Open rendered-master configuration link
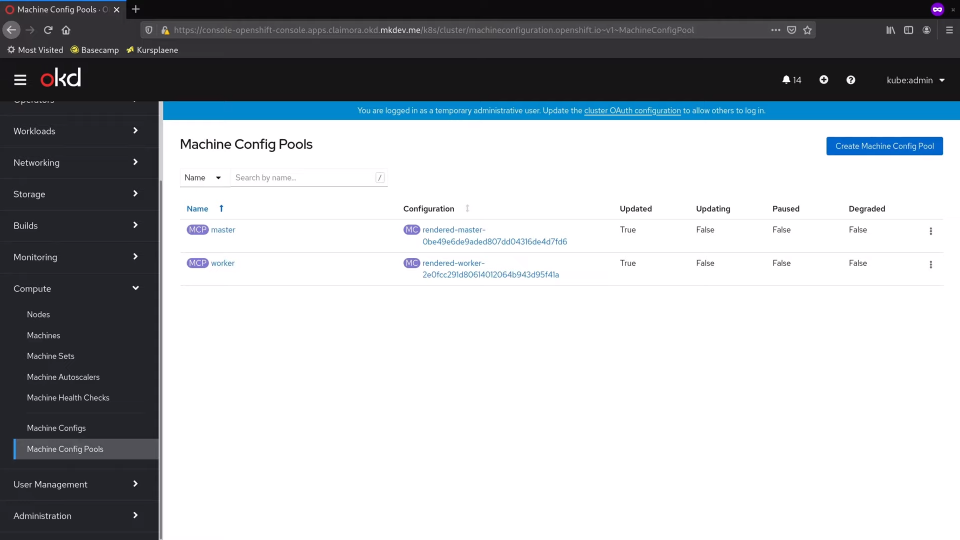This screenshot has height=540, width=960. point(495,236)
